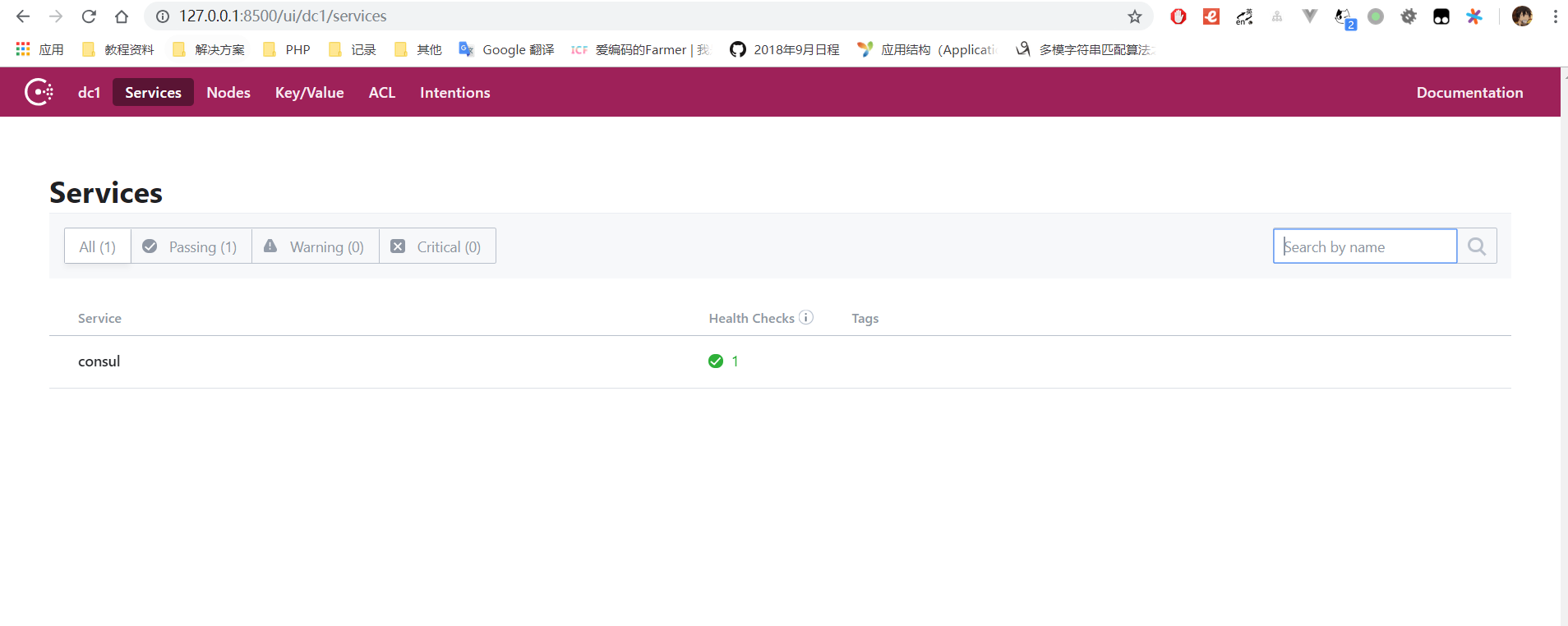This screenshot has height=626, width=1568.
Task: Open the Documentation link
Action: (1469, 93)
